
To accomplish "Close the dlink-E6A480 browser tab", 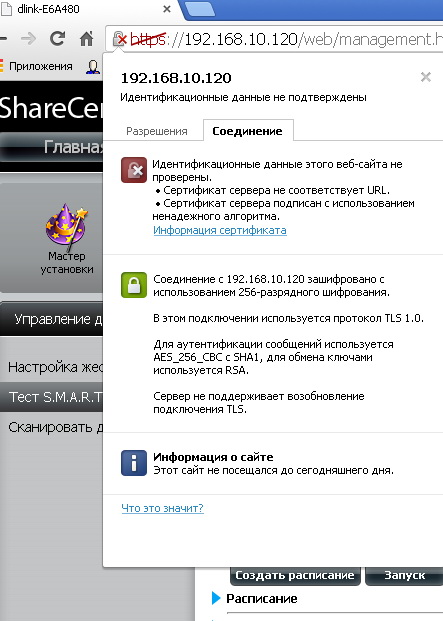I will click(x=167, y=9).
